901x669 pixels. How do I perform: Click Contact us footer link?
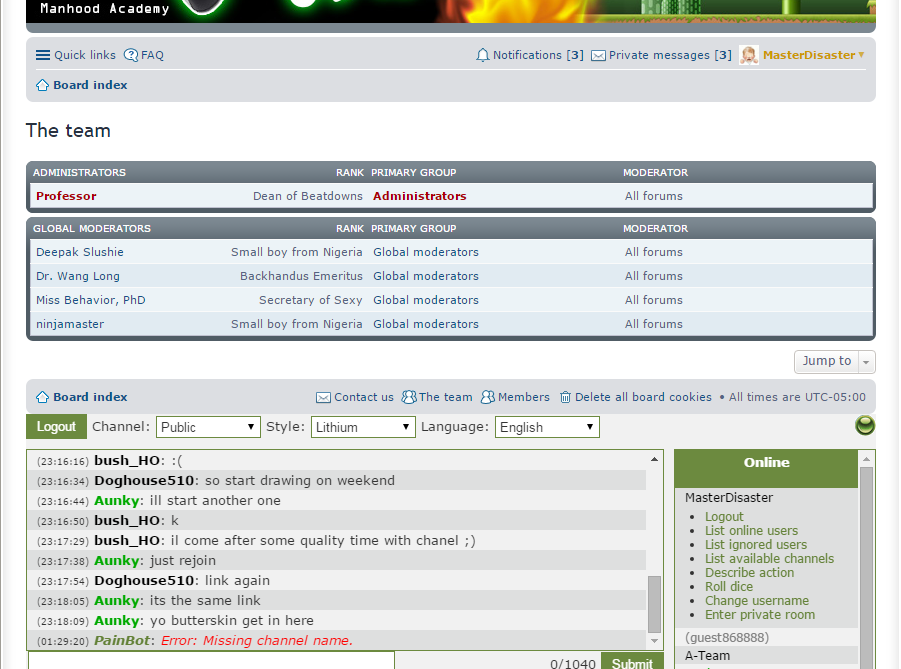[364, 397]
